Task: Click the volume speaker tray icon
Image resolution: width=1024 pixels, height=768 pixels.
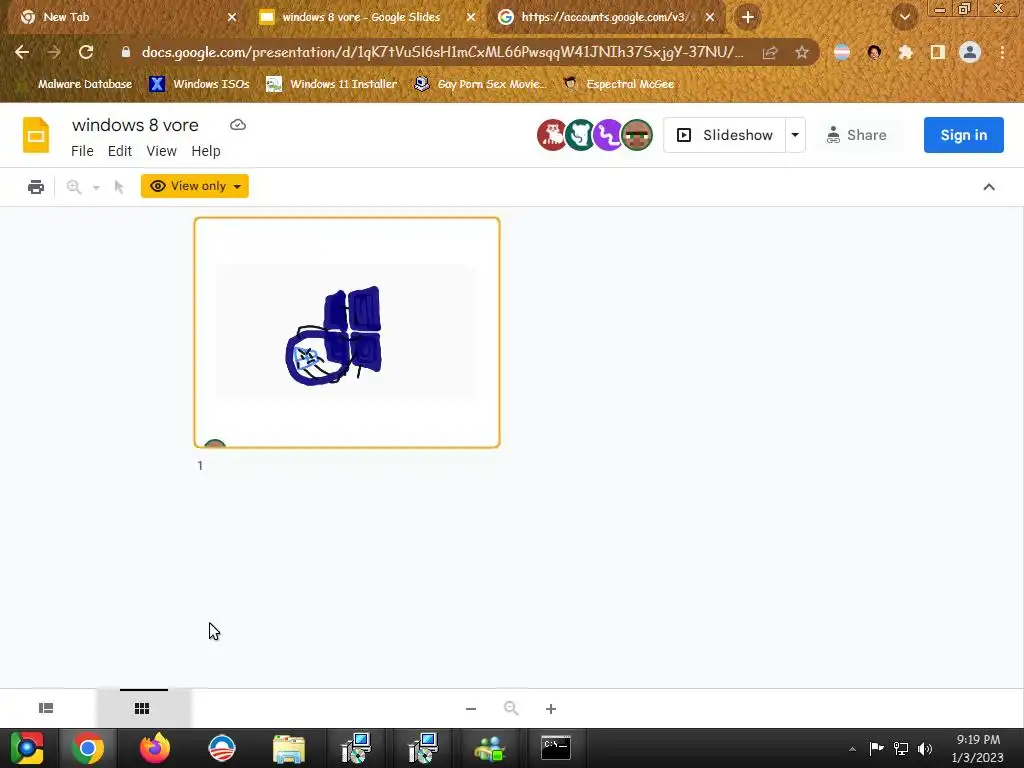Action: point(925,748)
